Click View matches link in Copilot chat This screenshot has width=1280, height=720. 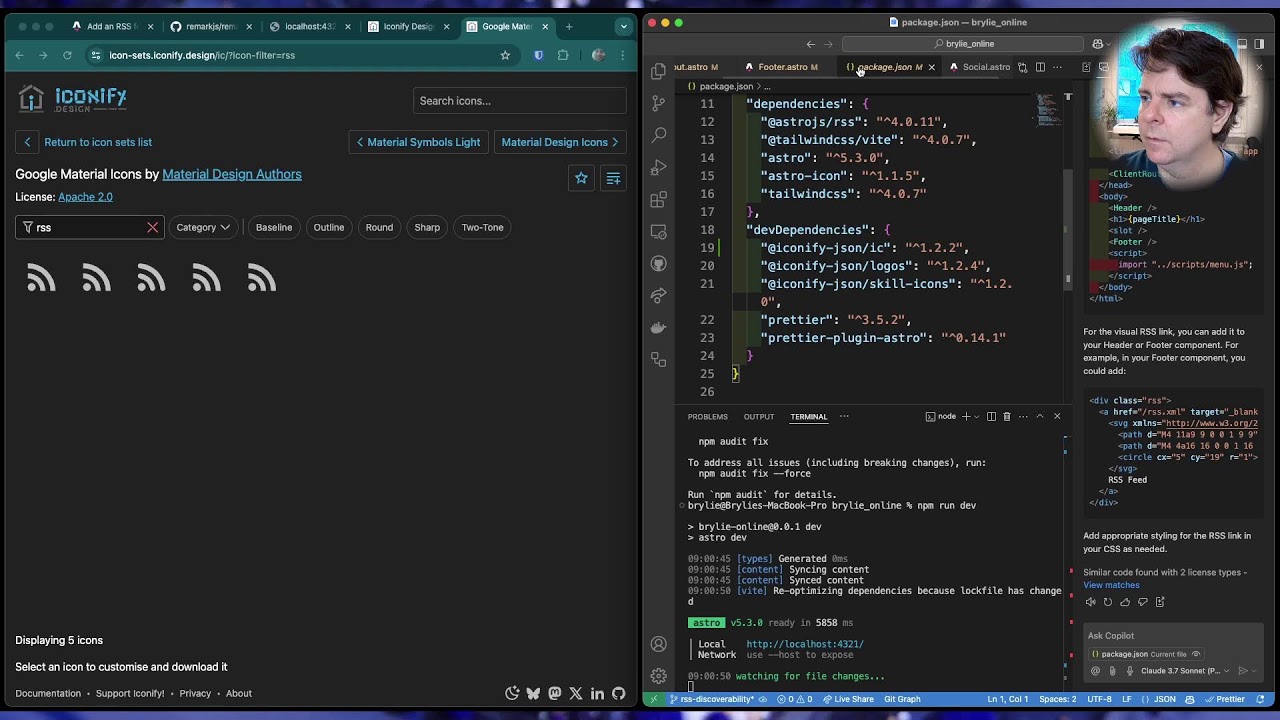pos(1111,585)
